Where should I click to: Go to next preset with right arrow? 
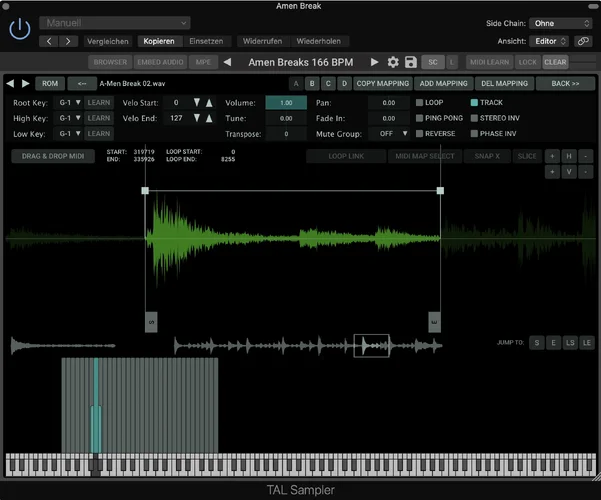[x=375, y=62]
